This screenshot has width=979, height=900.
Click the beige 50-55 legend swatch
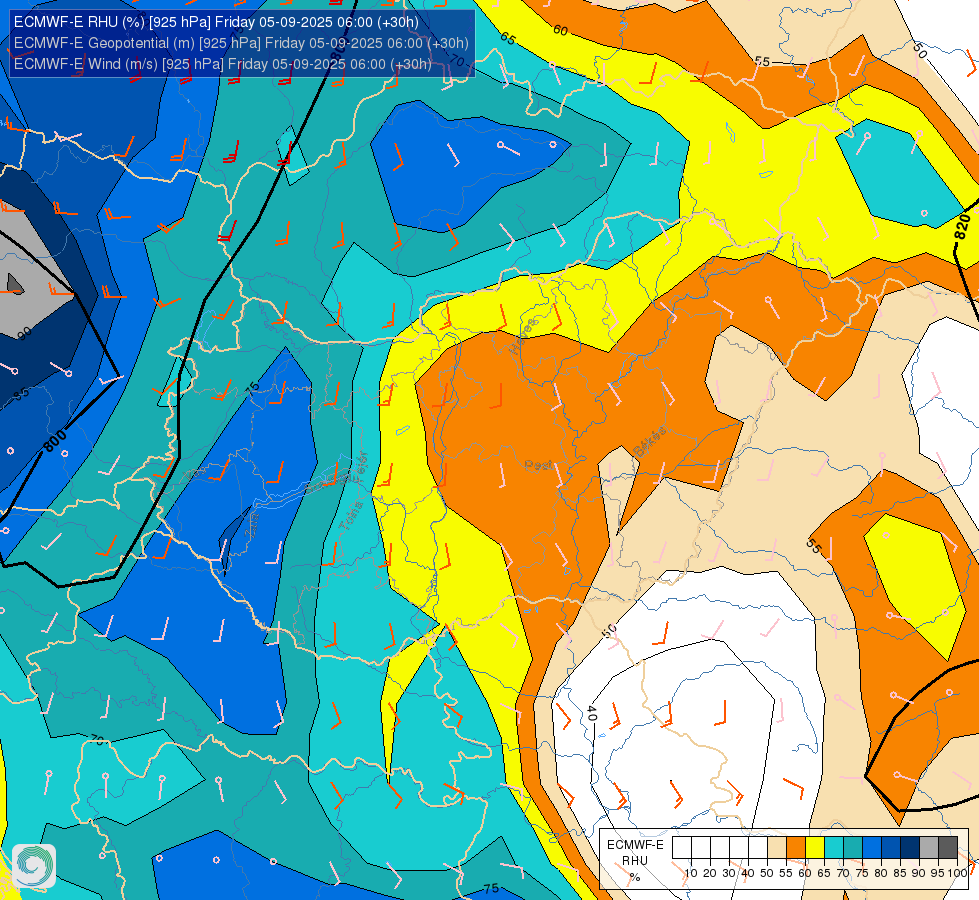coord(777,848)
